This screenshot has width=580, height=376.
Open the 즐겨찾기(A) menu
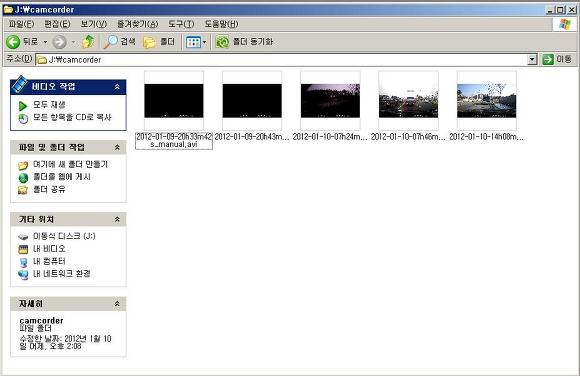point(138,24)
